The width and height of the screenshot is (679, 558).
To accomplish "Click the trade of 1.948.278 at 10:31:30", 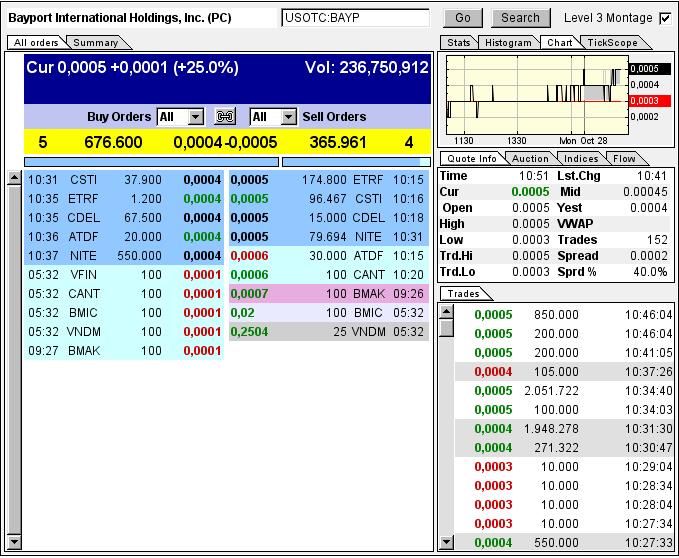I will tap(564, 429).
